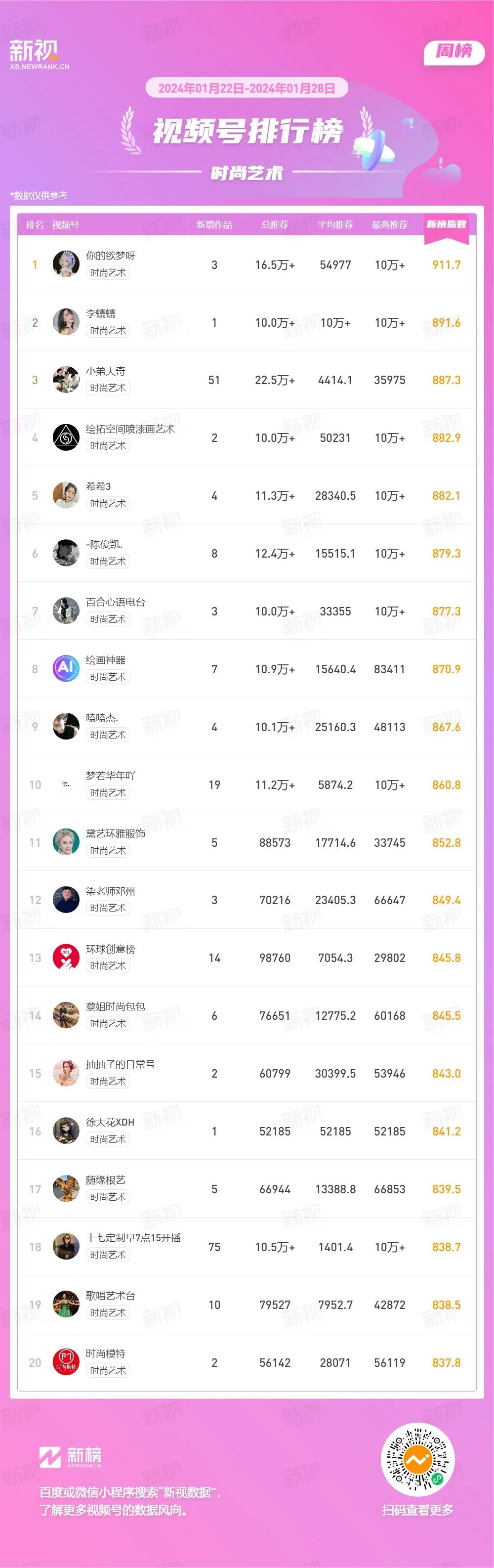Viewport: 494px width, 1568px height.
Task: Click the 扫码查看更多 text
Action: tap(417, 1510)
